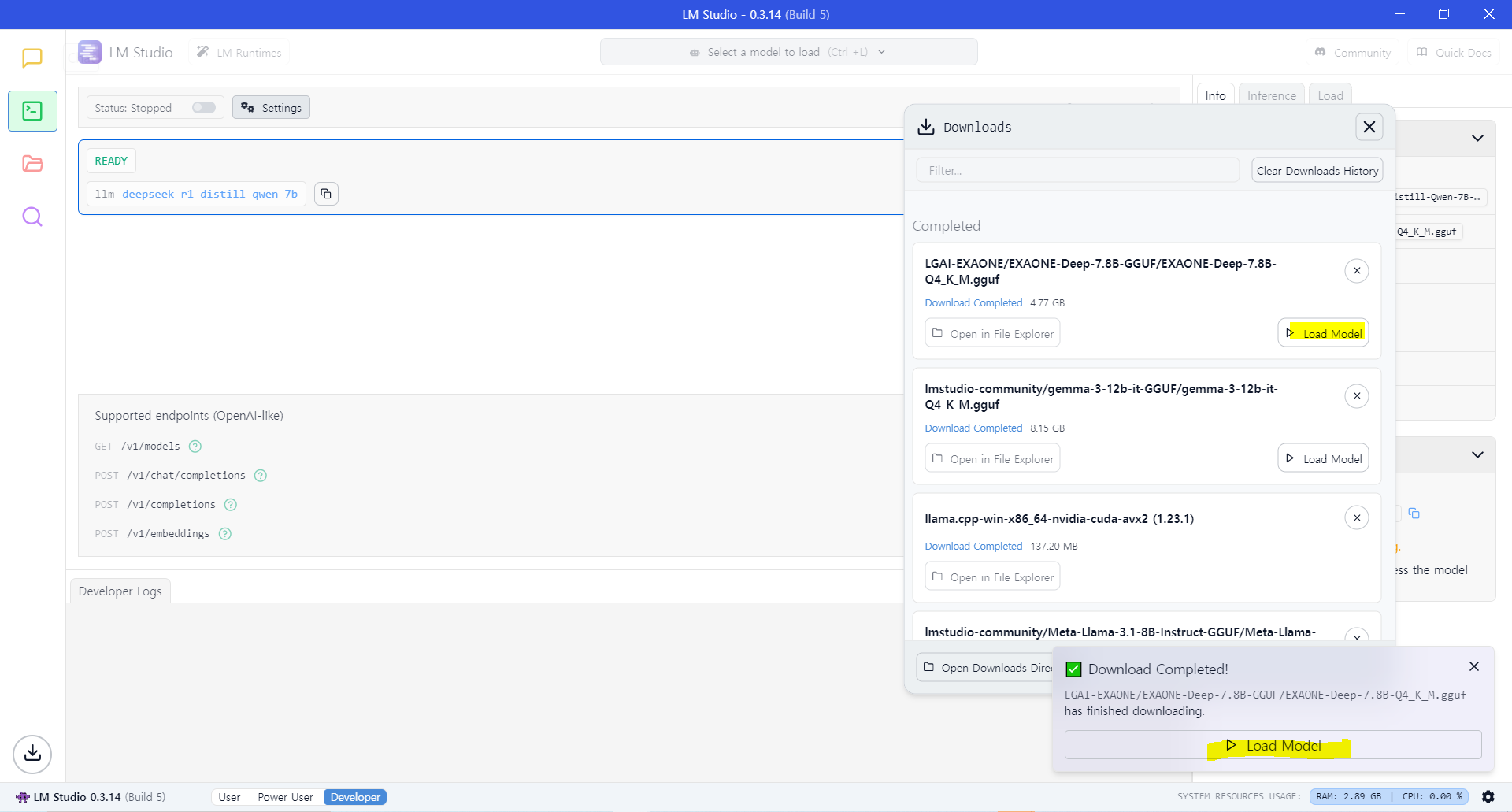Load Model for EXAONE-Deep-7.8B in downloads list
Image resolution: width=1512 pixels, height=812 pixels.
1323,333
